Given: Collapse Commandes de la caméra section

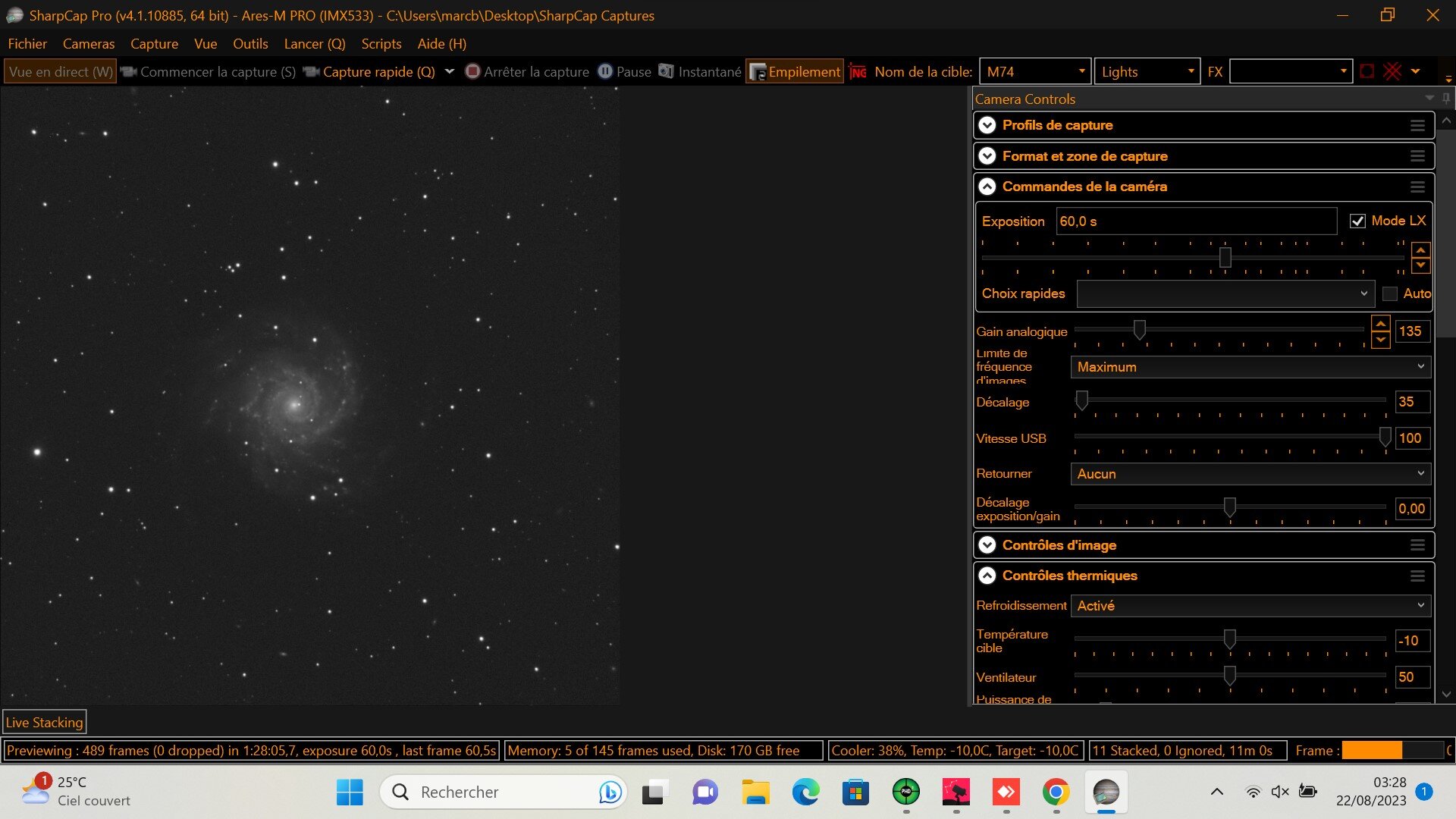Looking at the screenshot, I should click(x=987, y=187).
